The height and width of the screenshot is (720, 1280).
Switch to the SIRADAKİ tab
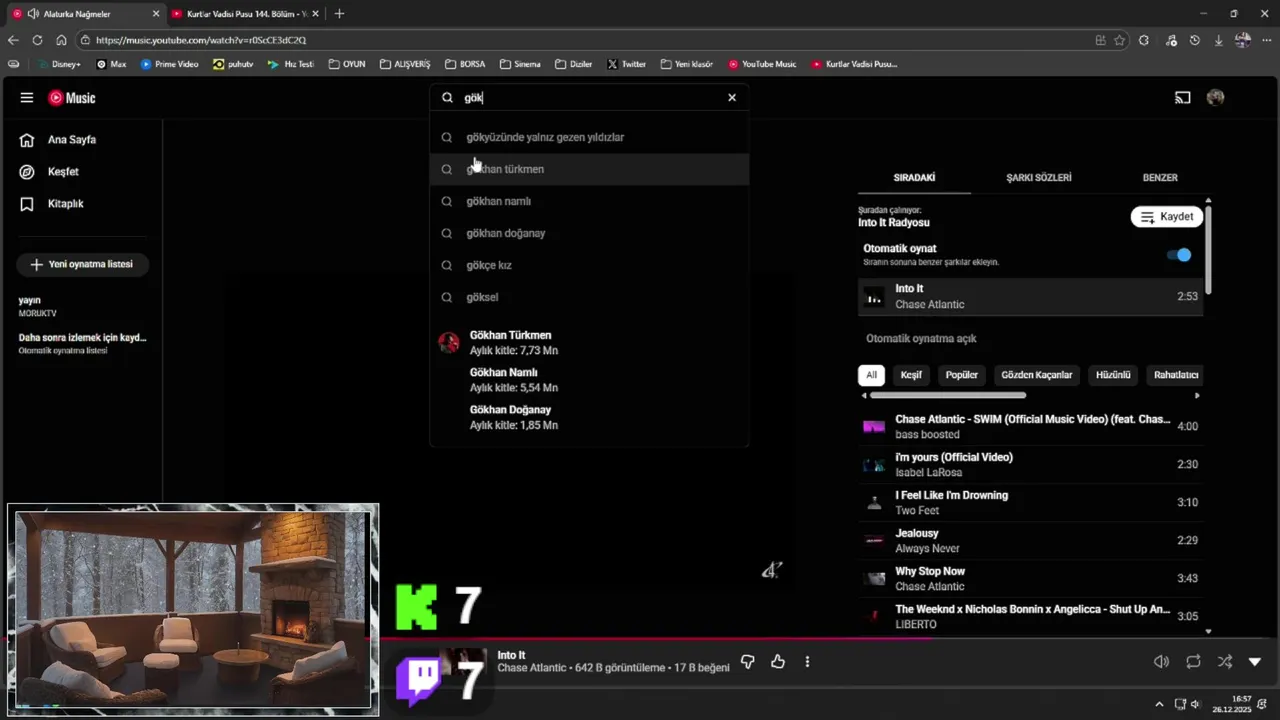[914, 177]
